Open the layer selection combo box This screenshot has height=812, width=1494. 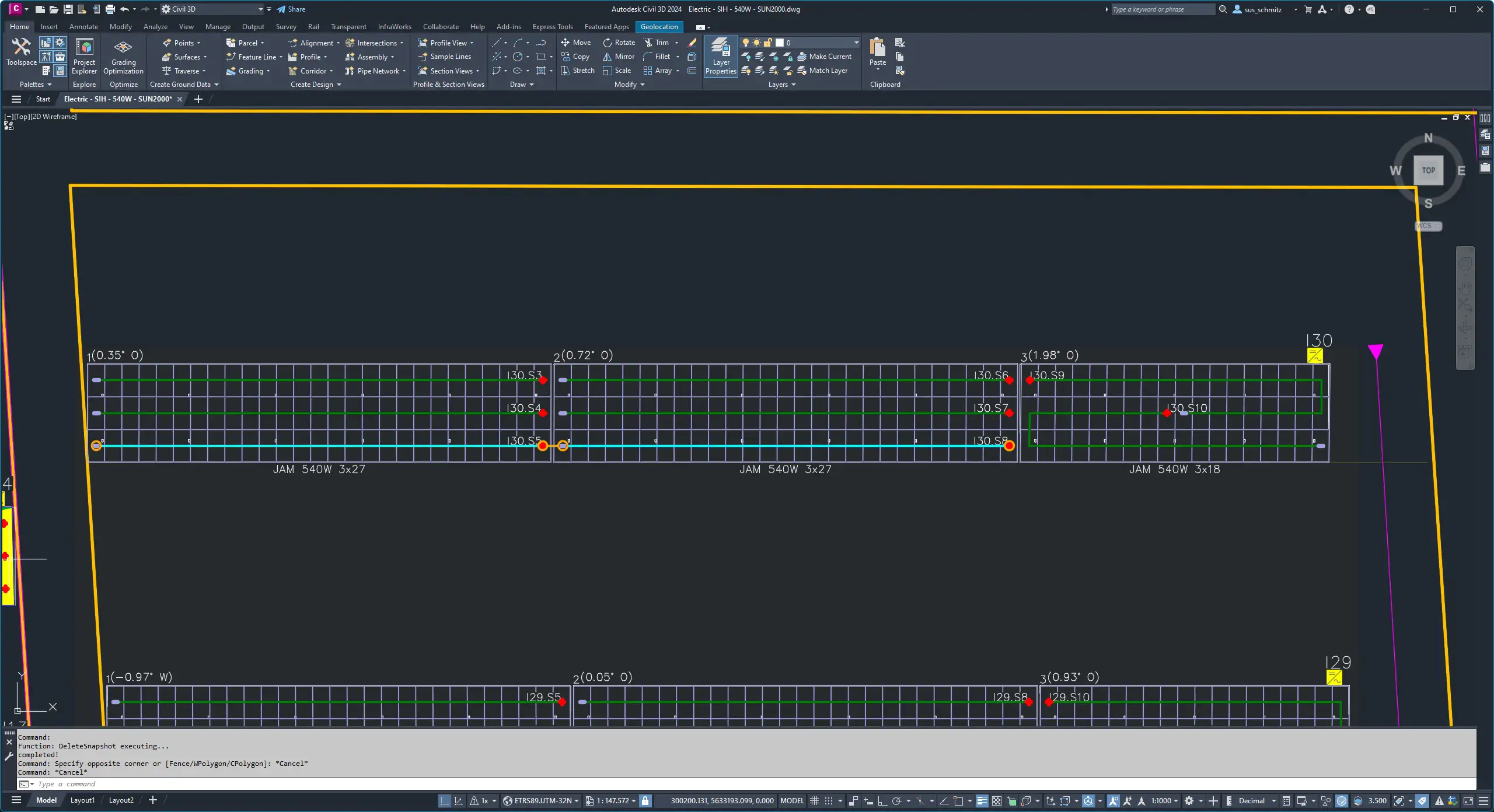click(x=856, y=43)
